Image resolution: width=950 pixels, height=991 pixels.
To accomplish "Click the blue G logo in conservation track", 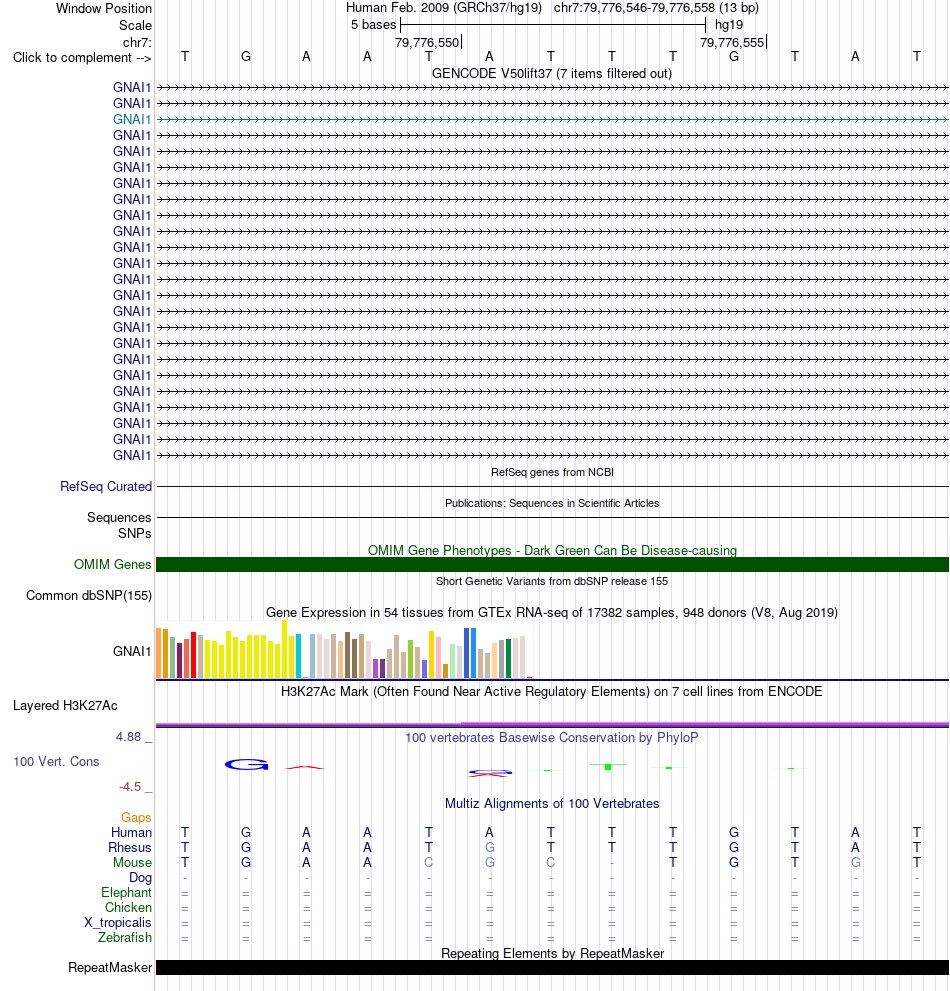I will tap(247, 765).
